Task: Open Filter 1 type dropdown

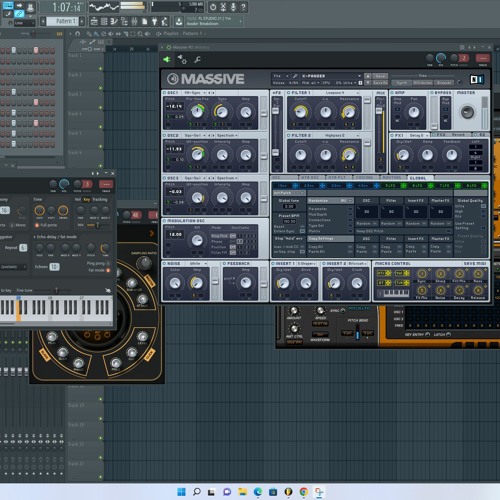Action: coord(336,93)
